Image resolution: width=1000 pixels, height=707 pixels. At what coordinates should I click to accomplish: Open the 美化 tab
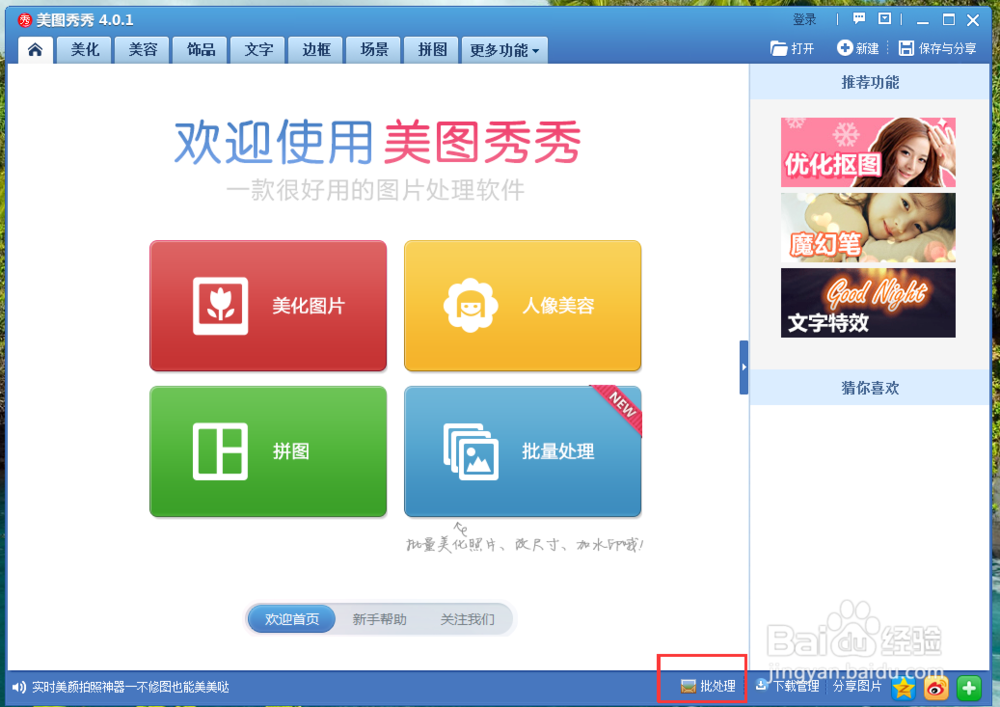pyautogui.click(x=85, y=50)
